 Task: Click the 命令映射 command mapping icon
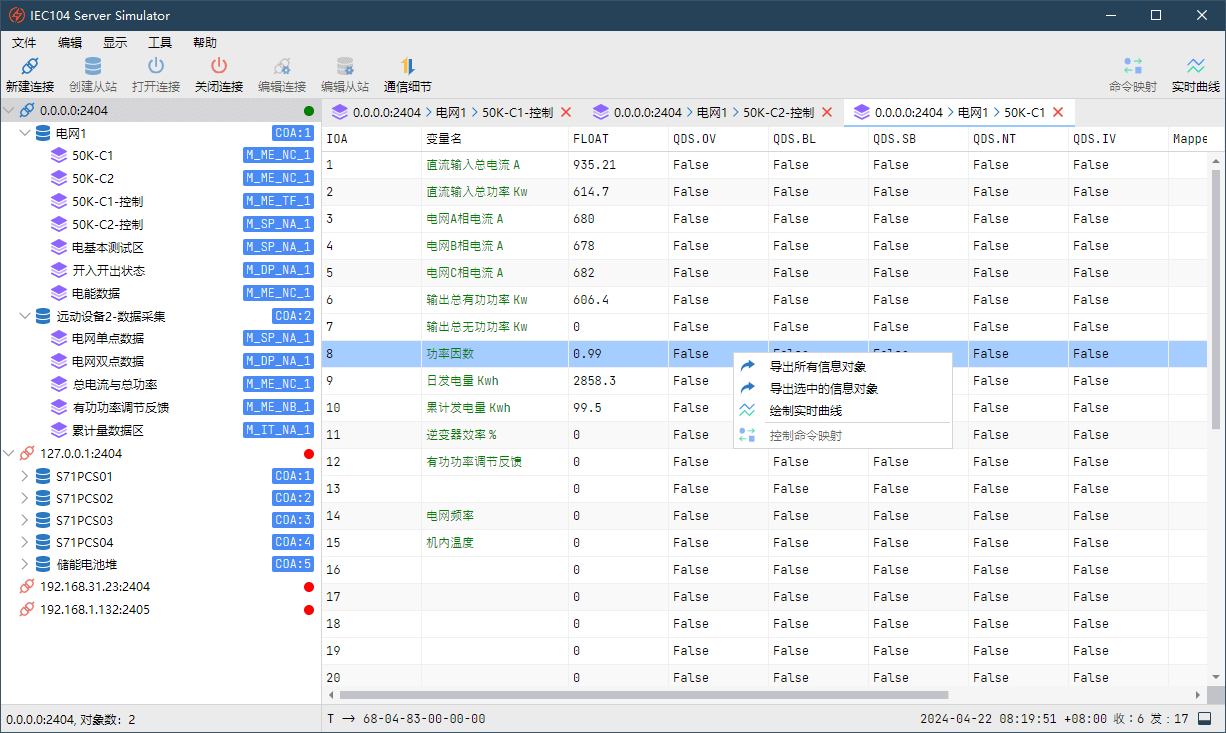(1132, 67)
